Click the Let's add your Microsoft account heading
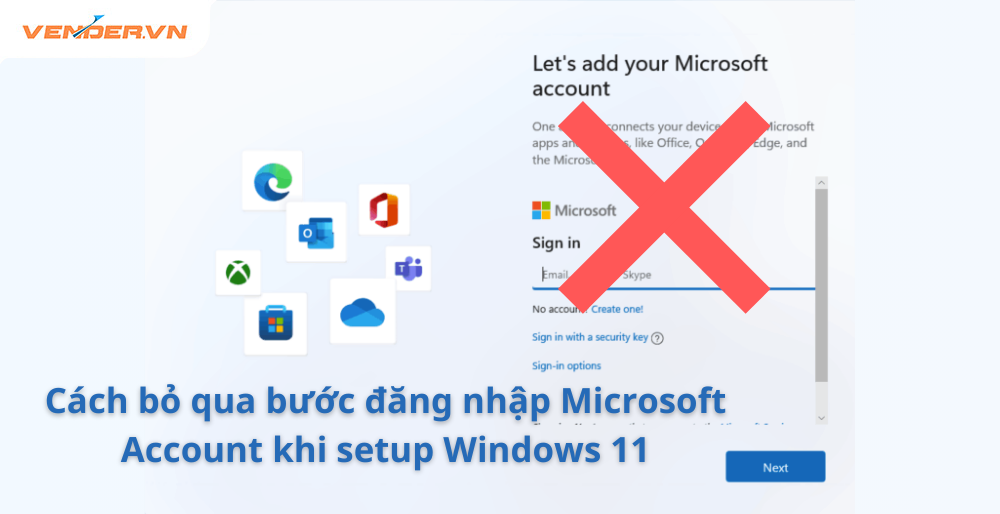This screenshot has height=514, width=1000. pyautogui.click(x=650, y=76)
